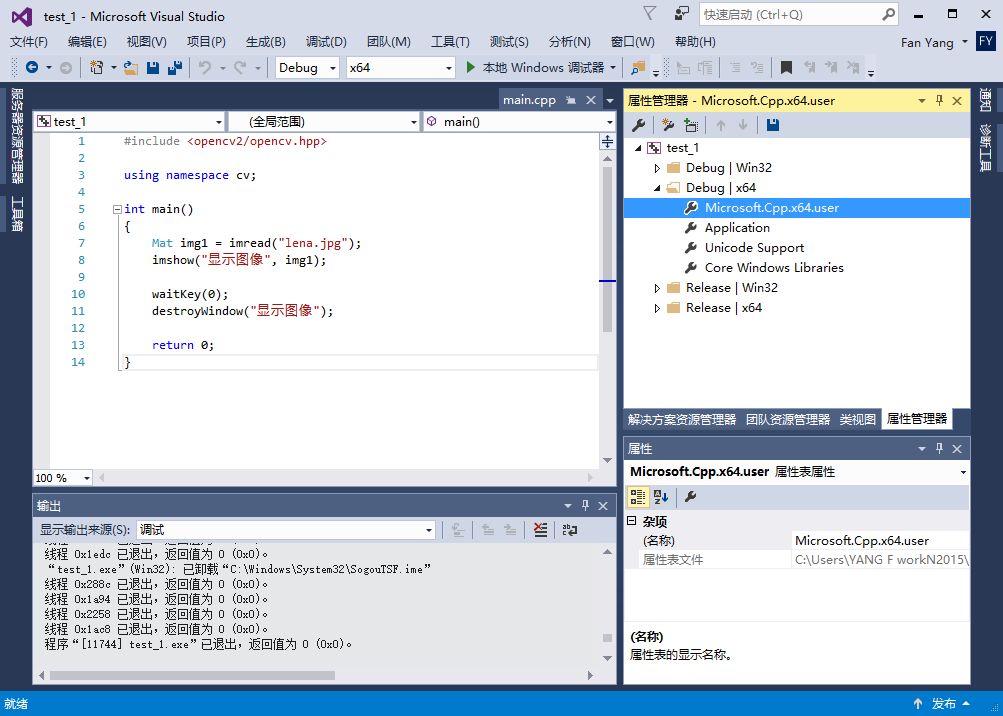The image size is (1003, 716).
Task: Click the alphabetical sort icon in 属性 panel
Action: [x=661, y=497]
